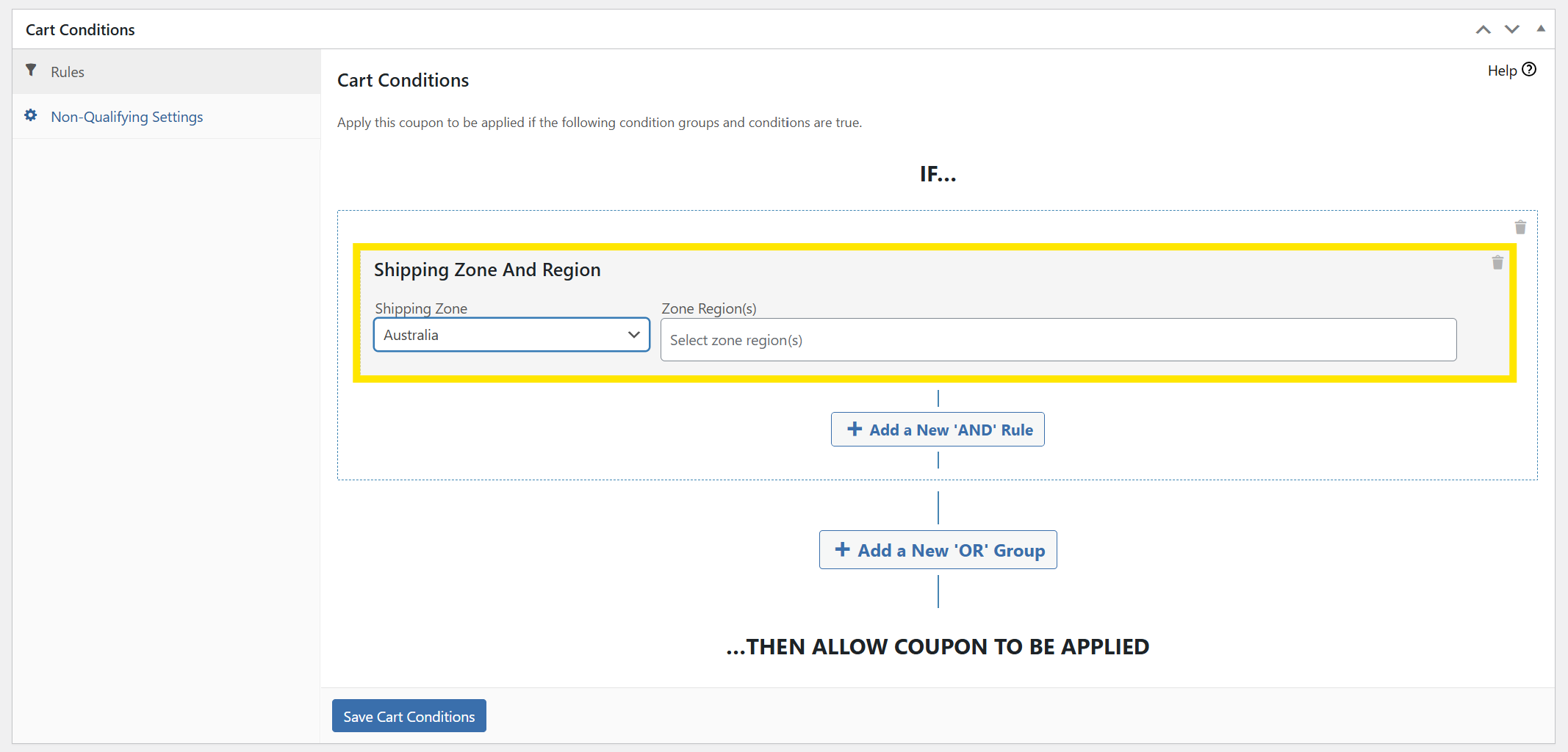The image size is (1568, 752).
Task: Move Cart Conditions panel up
Action: tap(1484, 29)
